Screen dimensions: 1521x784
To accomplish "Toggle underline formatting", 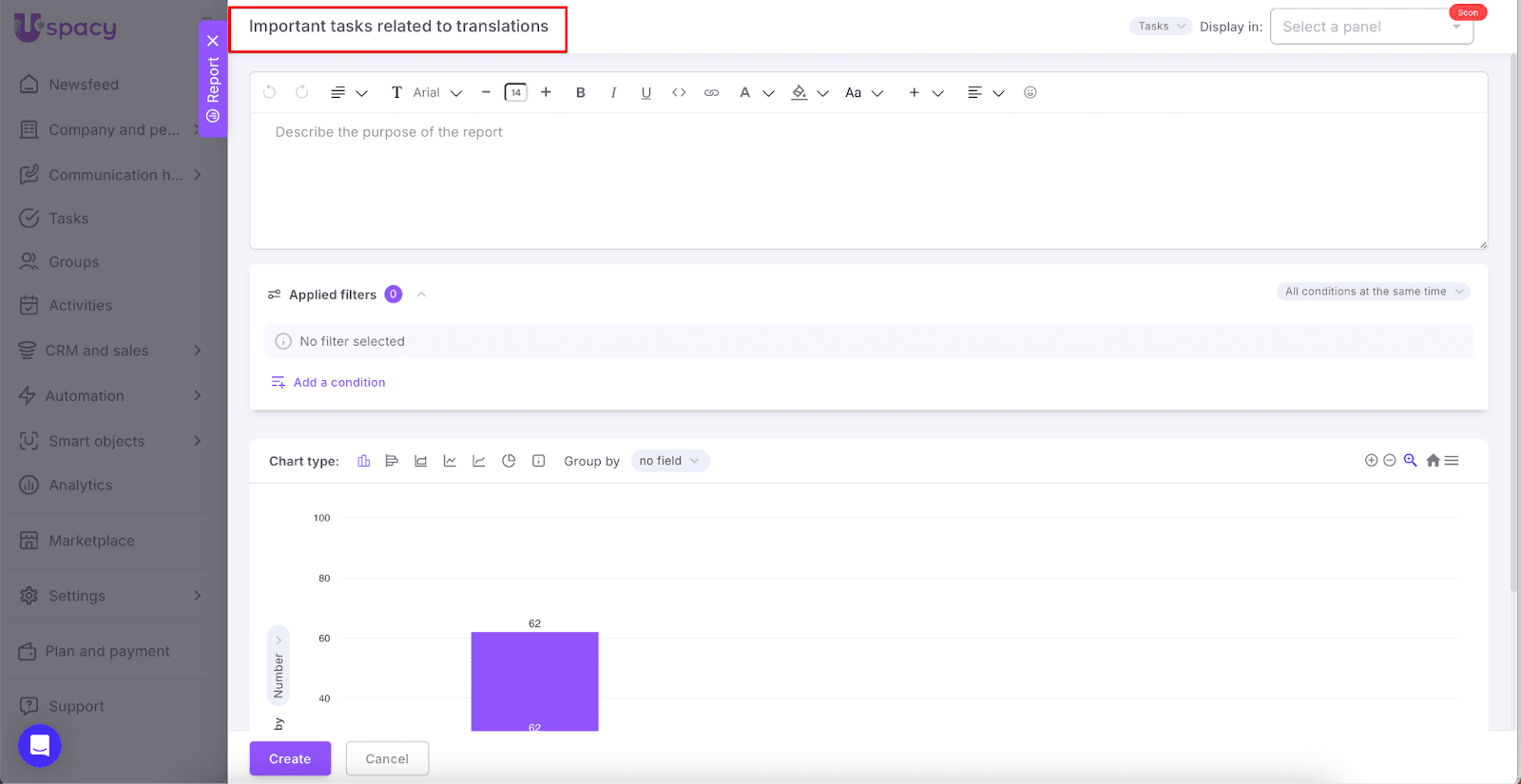I will [x=646, y=93].
